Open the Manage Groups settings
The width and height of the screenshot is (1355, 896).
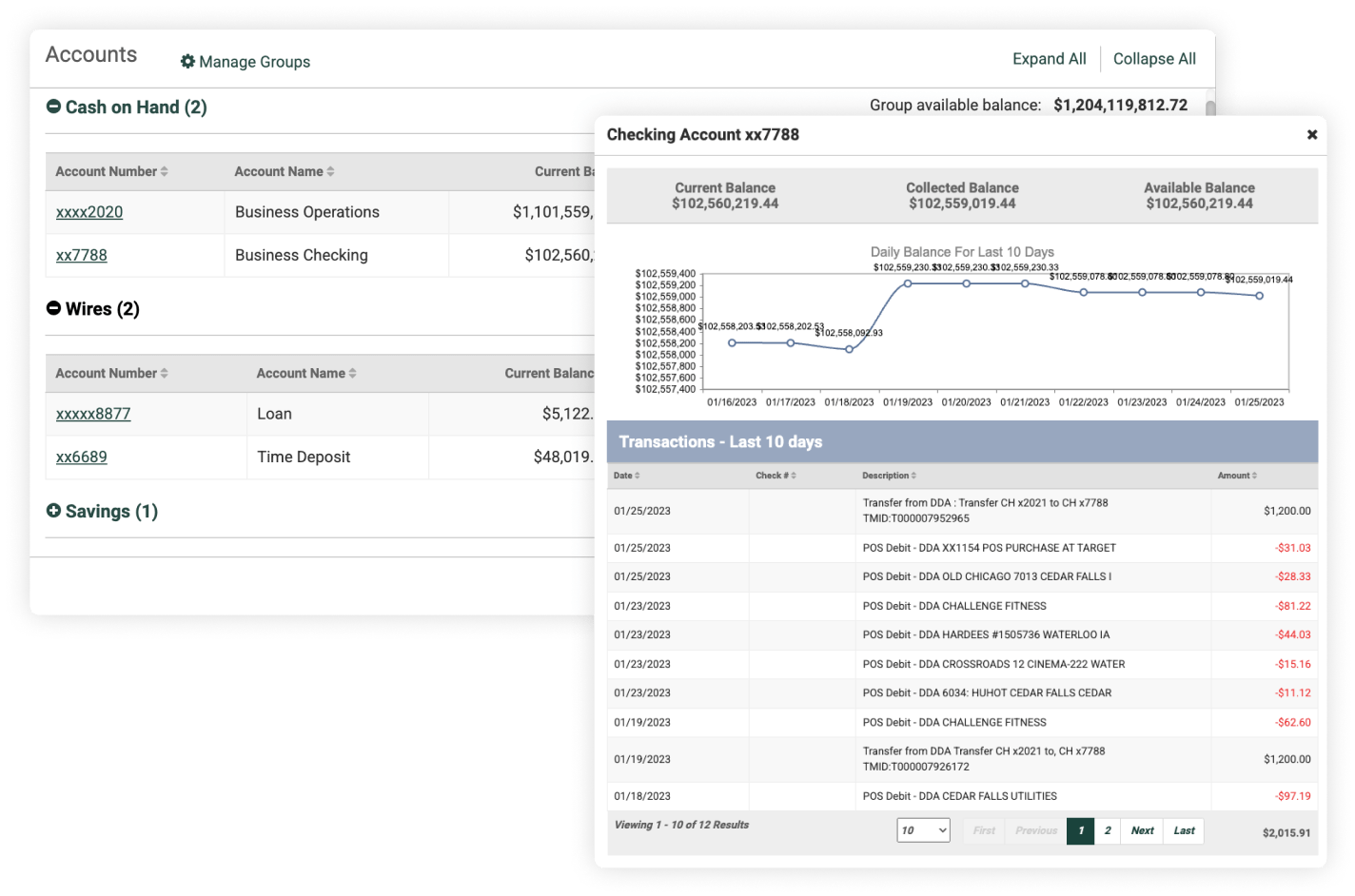245,62
